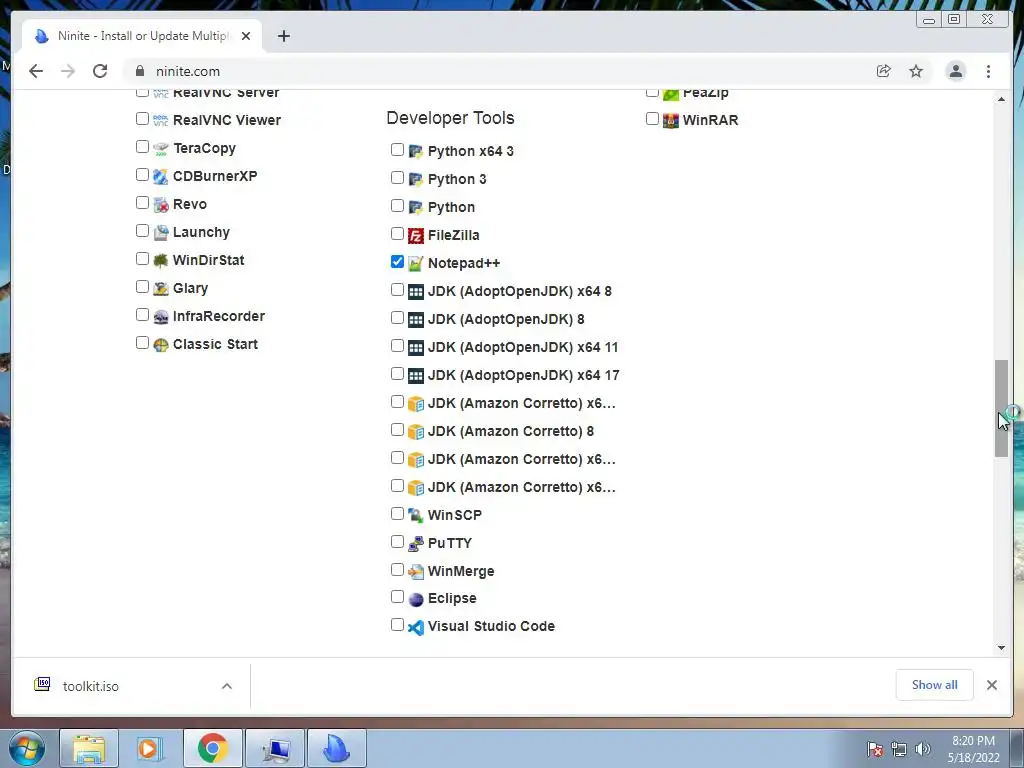Check the WinRAR checkbox
Image resolution: width=1024 pixels, height=768 pixels.
652,119
